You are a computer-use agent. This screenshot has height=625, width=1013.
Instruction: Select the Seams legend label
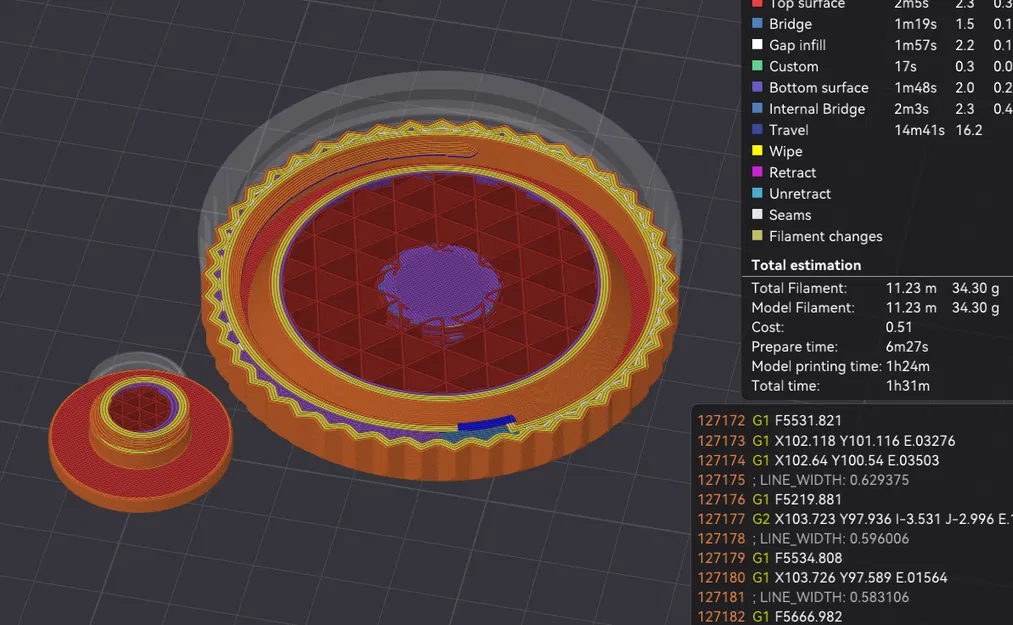(x=789, y=215)
